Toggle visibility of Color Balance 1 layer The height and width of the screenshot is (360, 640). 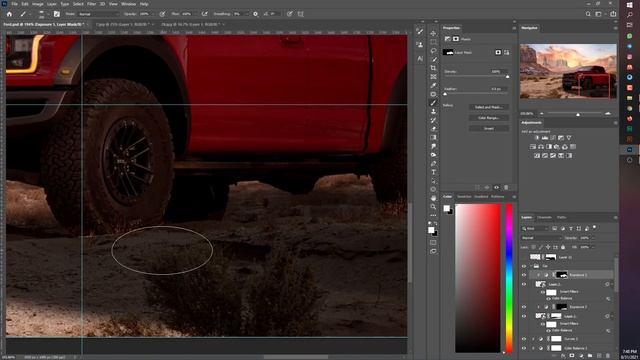[524, 348]
